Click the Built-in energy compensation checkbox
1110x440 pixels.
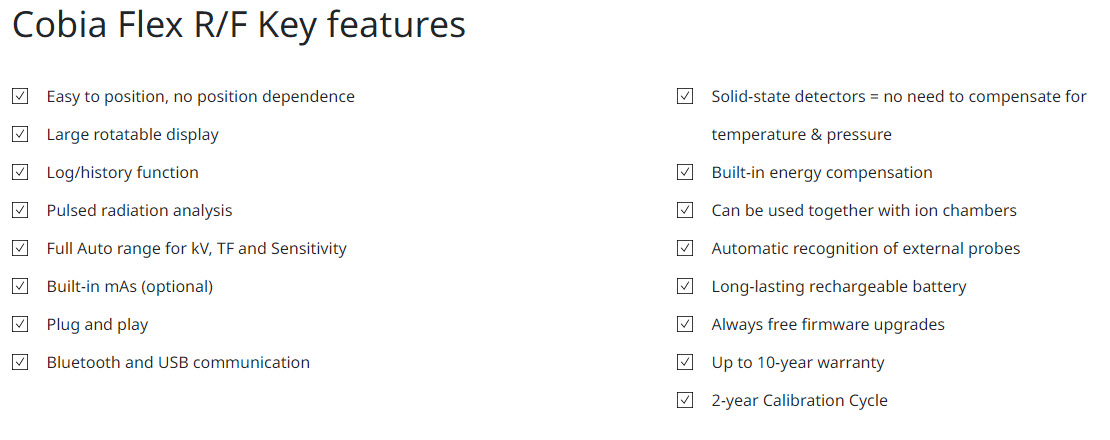685,173
